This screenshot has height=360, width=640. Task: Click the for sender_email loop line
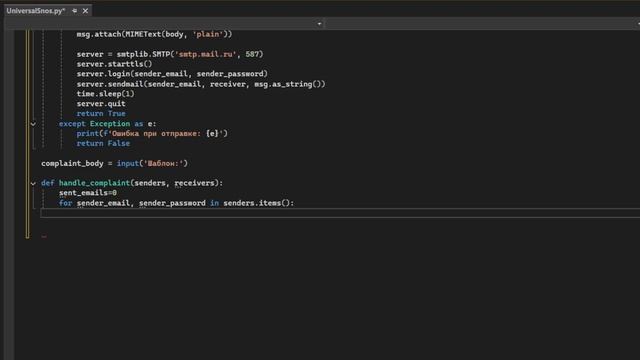(x=176, y=203)
